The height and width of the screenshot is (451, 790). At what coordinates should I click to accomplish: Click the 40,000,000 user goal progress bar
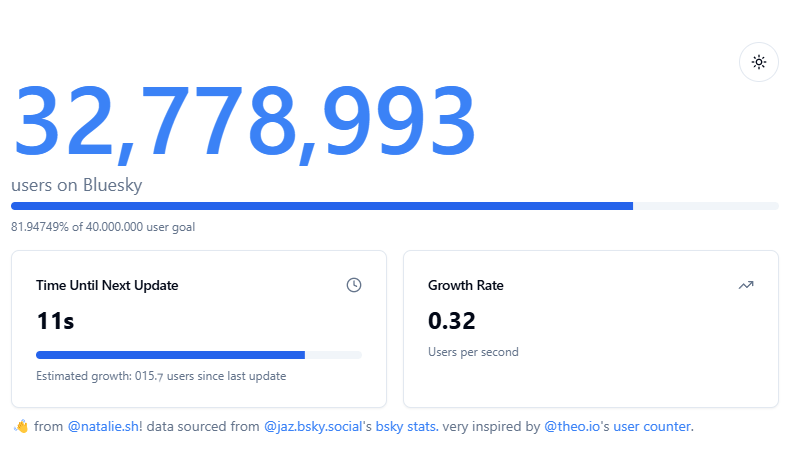click(395, 206)
